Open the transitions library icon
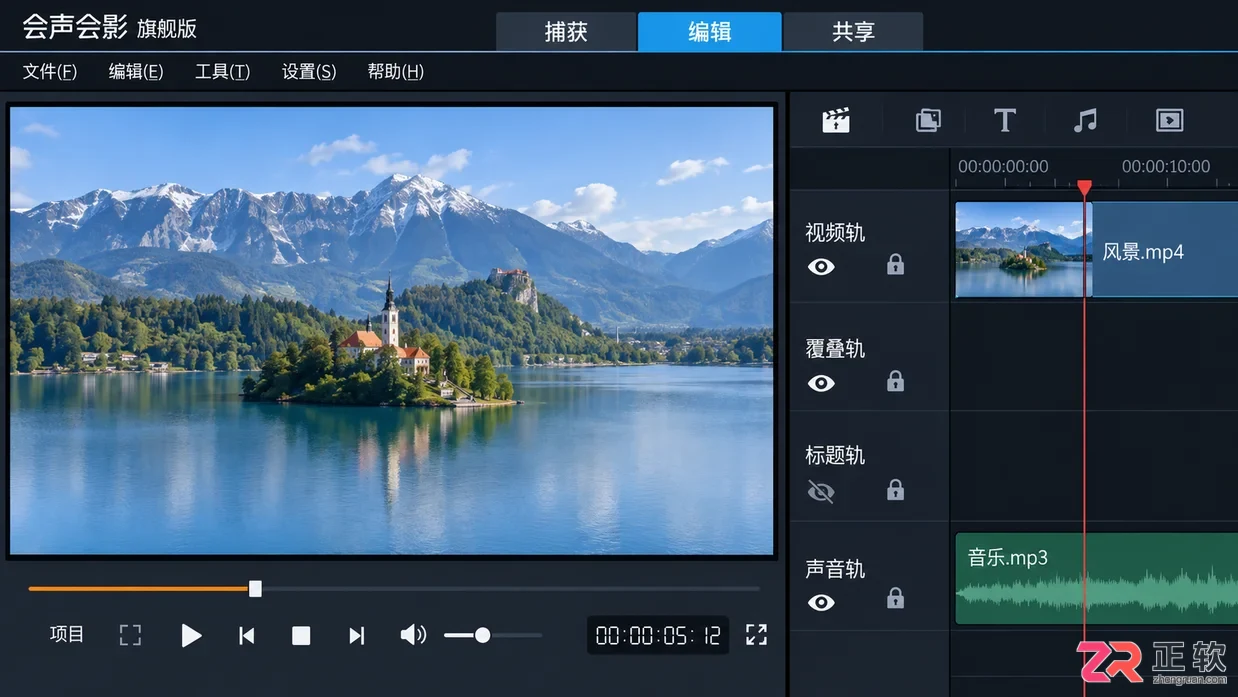This screenshot has height=697, width=1238. [x=928, y=121]
